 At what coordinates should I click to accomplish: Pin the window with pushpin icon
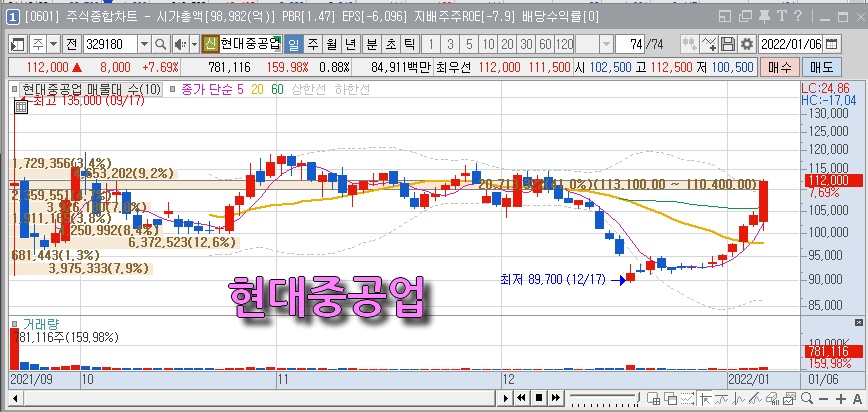tap(764, 17)
